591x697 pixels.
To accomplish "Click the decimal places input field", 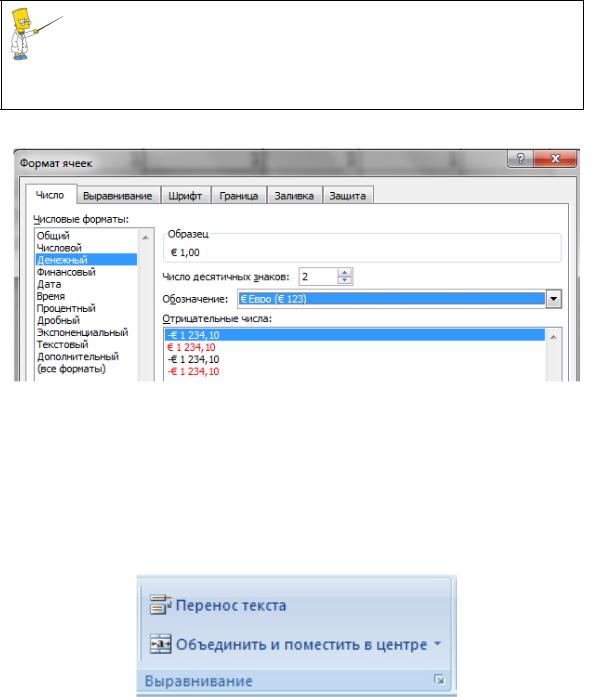I will tap(318, 276).
